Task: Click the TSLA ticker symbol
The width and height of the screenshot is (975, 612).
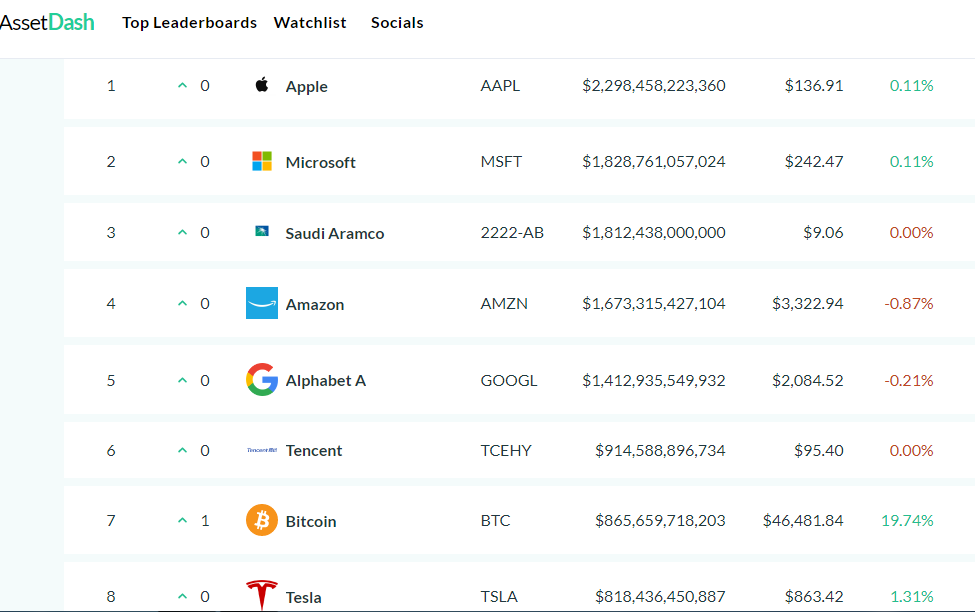Action: pos(499,596)
